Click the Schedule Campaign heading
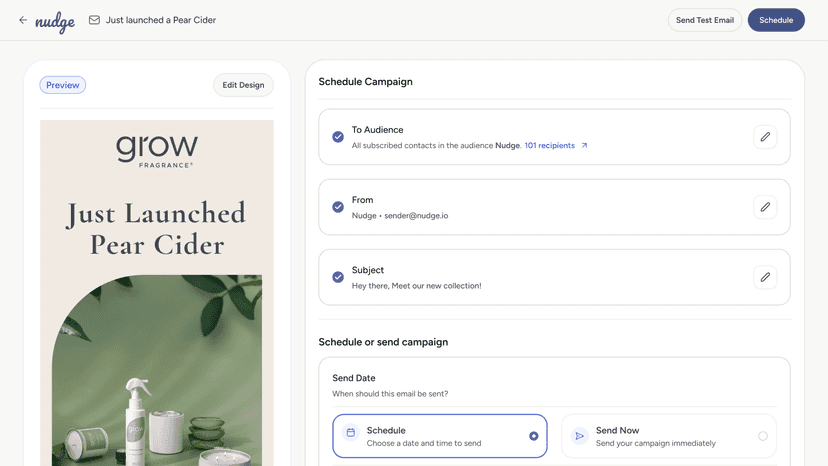This screenshot has width=828, height=466. coord(365,82)
